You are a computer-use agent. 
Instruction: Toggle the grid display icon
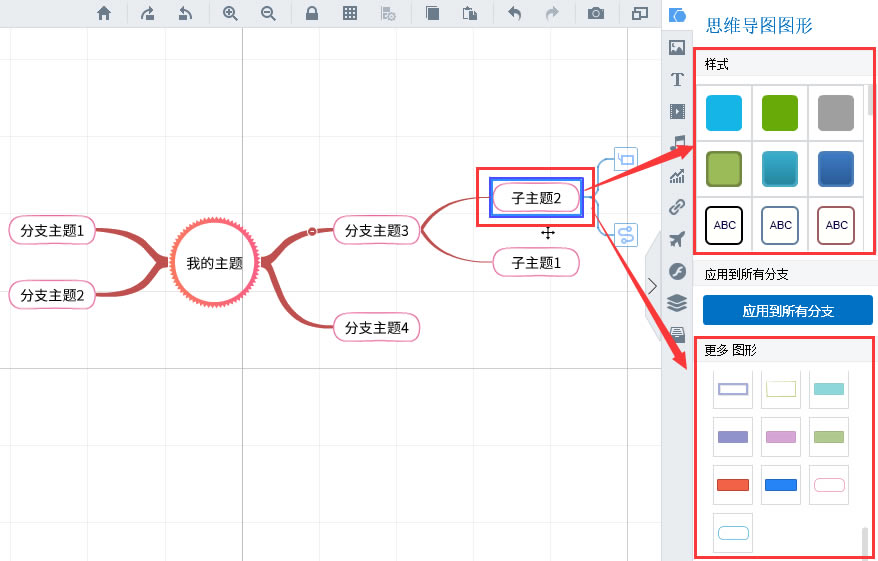[350, 13]
